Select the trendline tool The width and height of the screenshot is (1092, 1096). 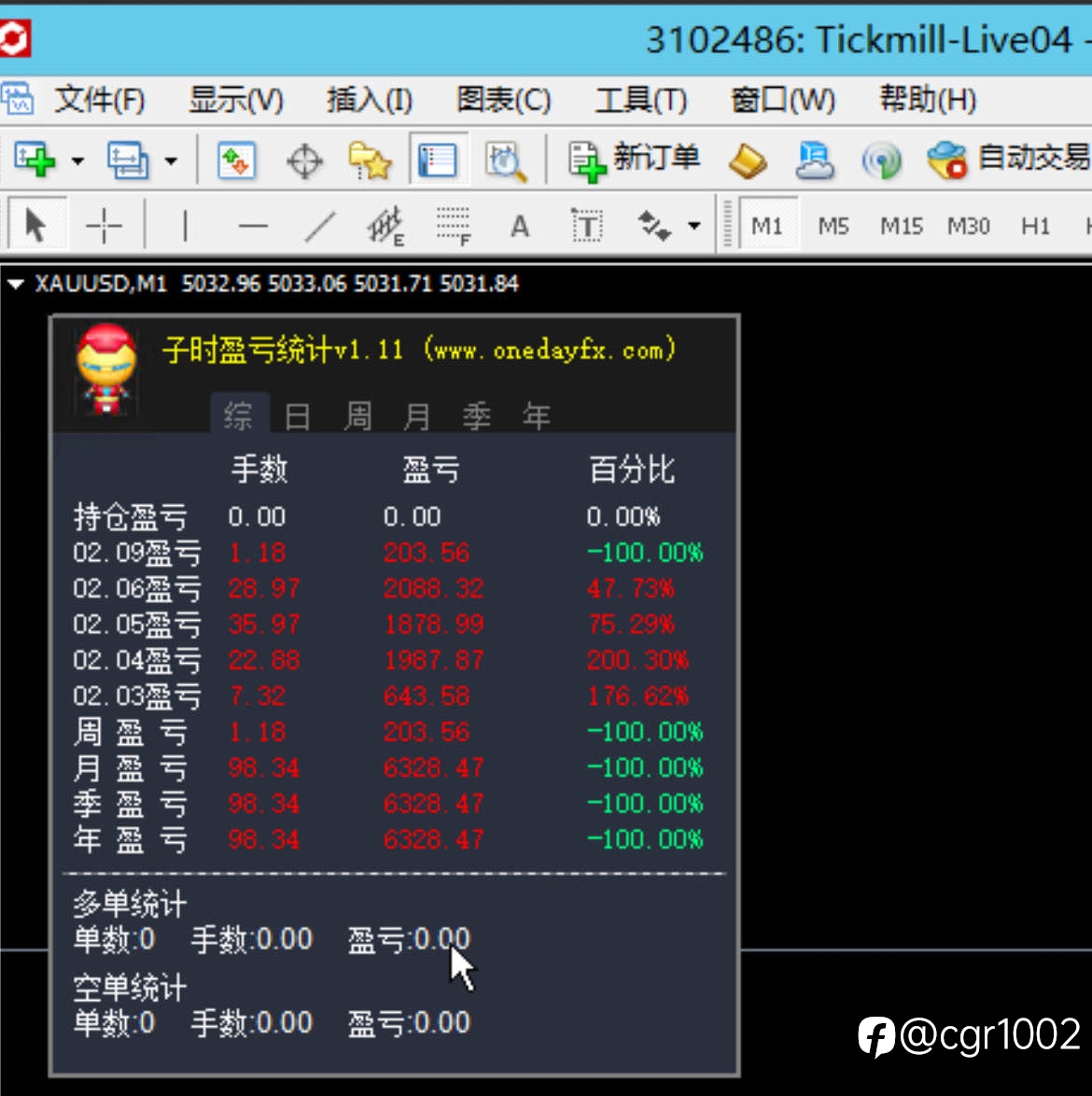[x=320, y=227]
